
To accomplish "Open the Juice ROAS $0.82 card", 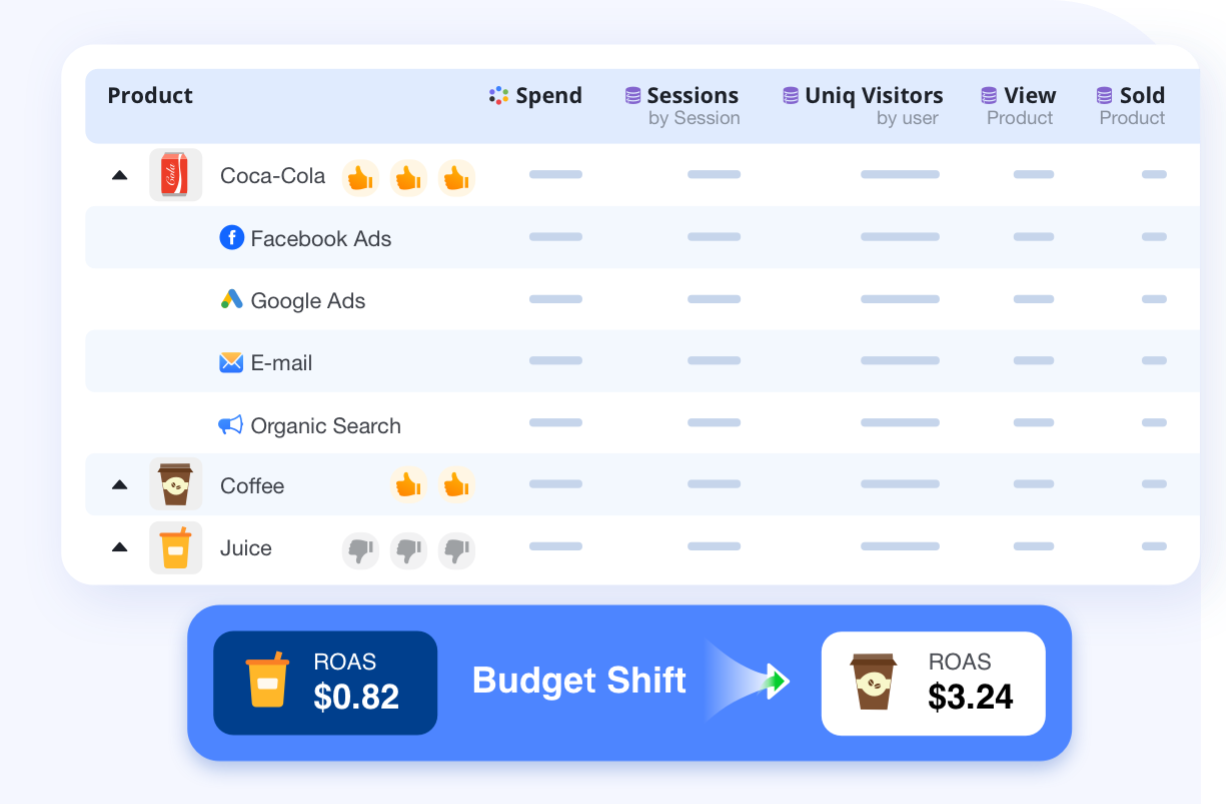I will pyautogui.click(x=325, y=683).
